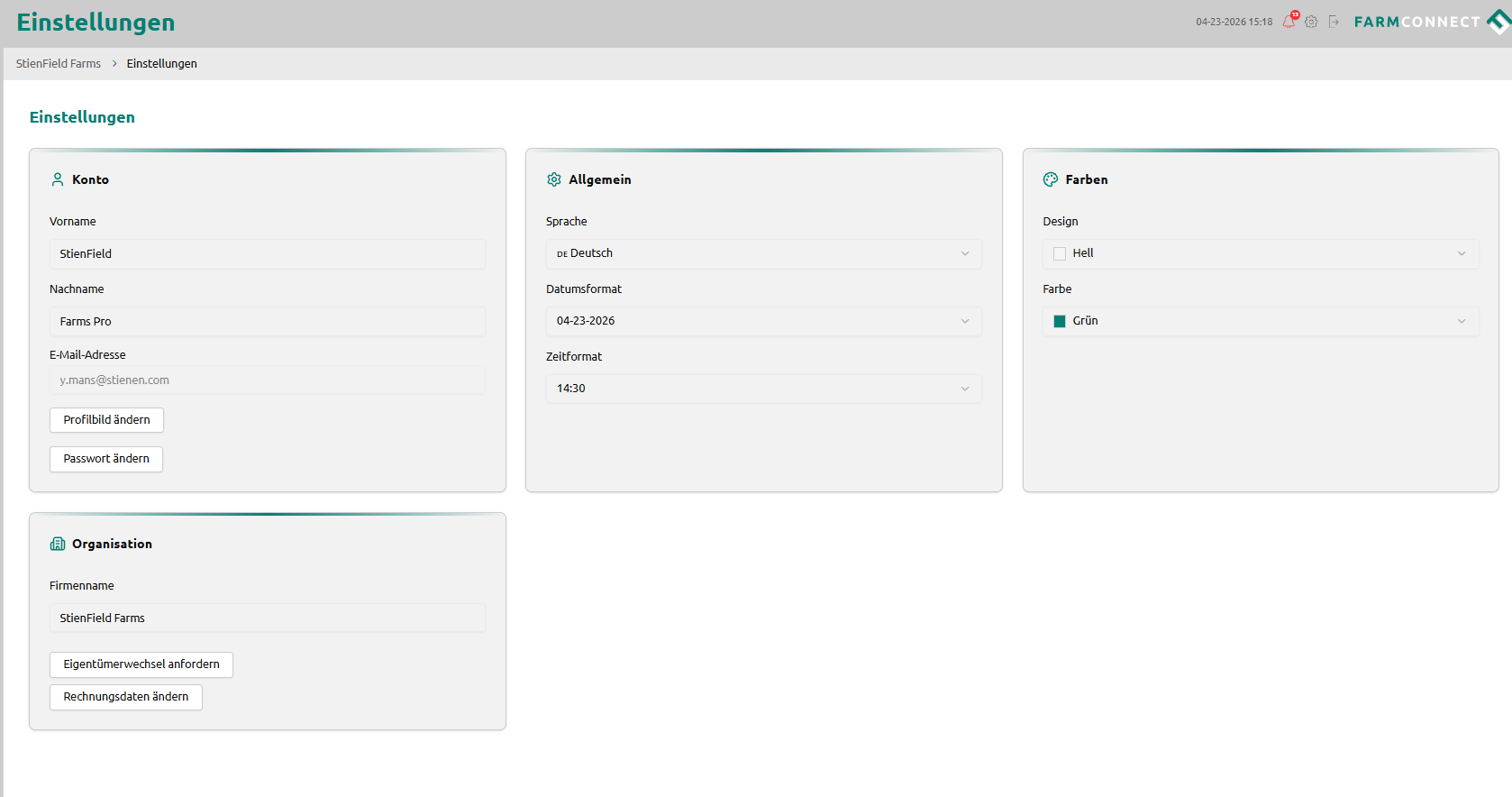Expand the Farbe dropdown arrow
Viewport: 1512px width, 797px height.
[1462, 321]
